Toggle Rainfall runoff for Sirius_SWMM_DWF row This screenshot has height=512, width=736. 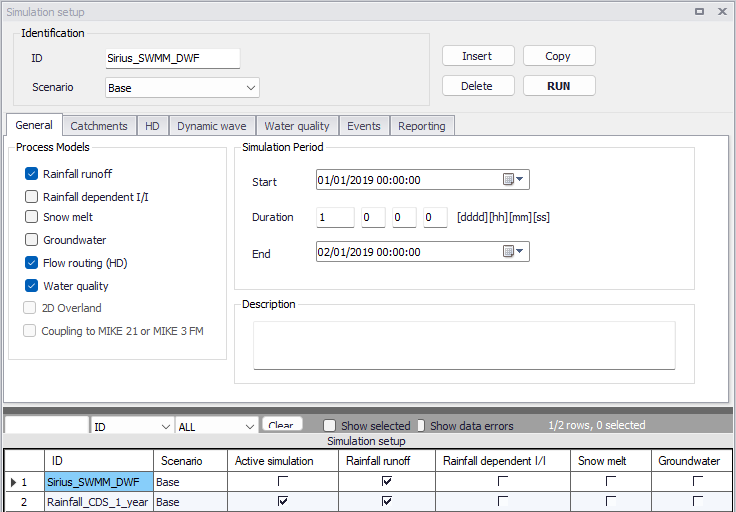pos(387,481)
